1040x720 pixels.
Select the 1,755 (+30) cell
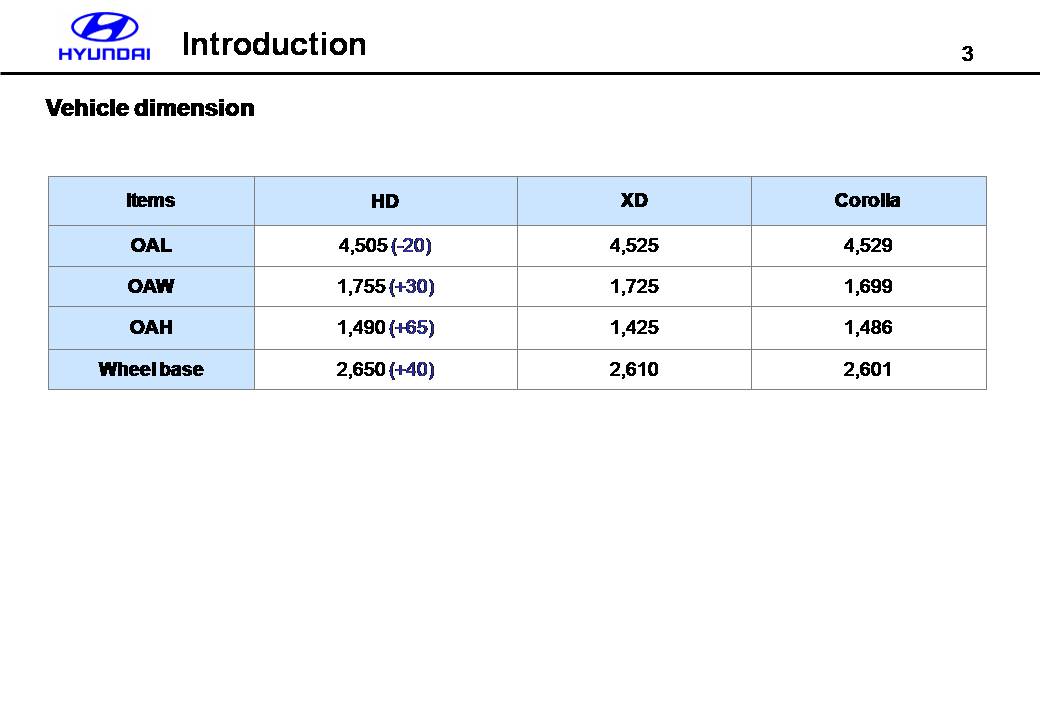(386, 287)
